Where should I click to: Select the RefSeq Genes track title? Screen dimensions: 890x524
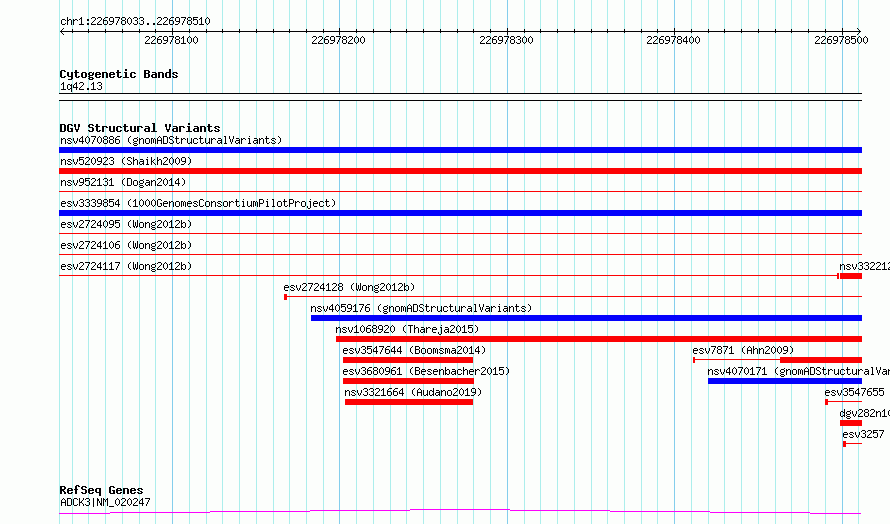pos(101,490)
